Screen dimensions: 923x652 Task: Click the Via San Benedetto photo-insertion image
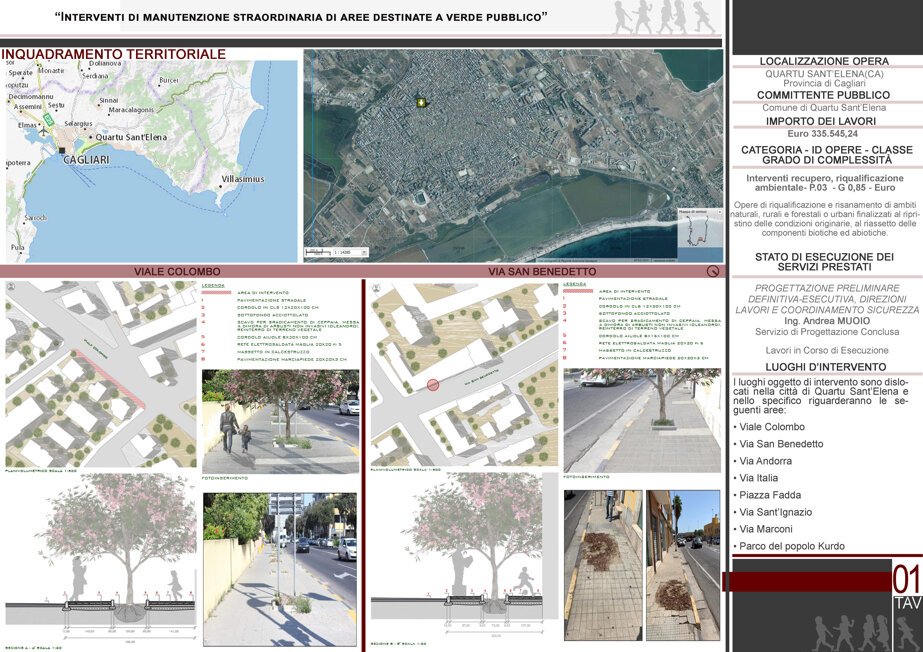pos(642,420)
